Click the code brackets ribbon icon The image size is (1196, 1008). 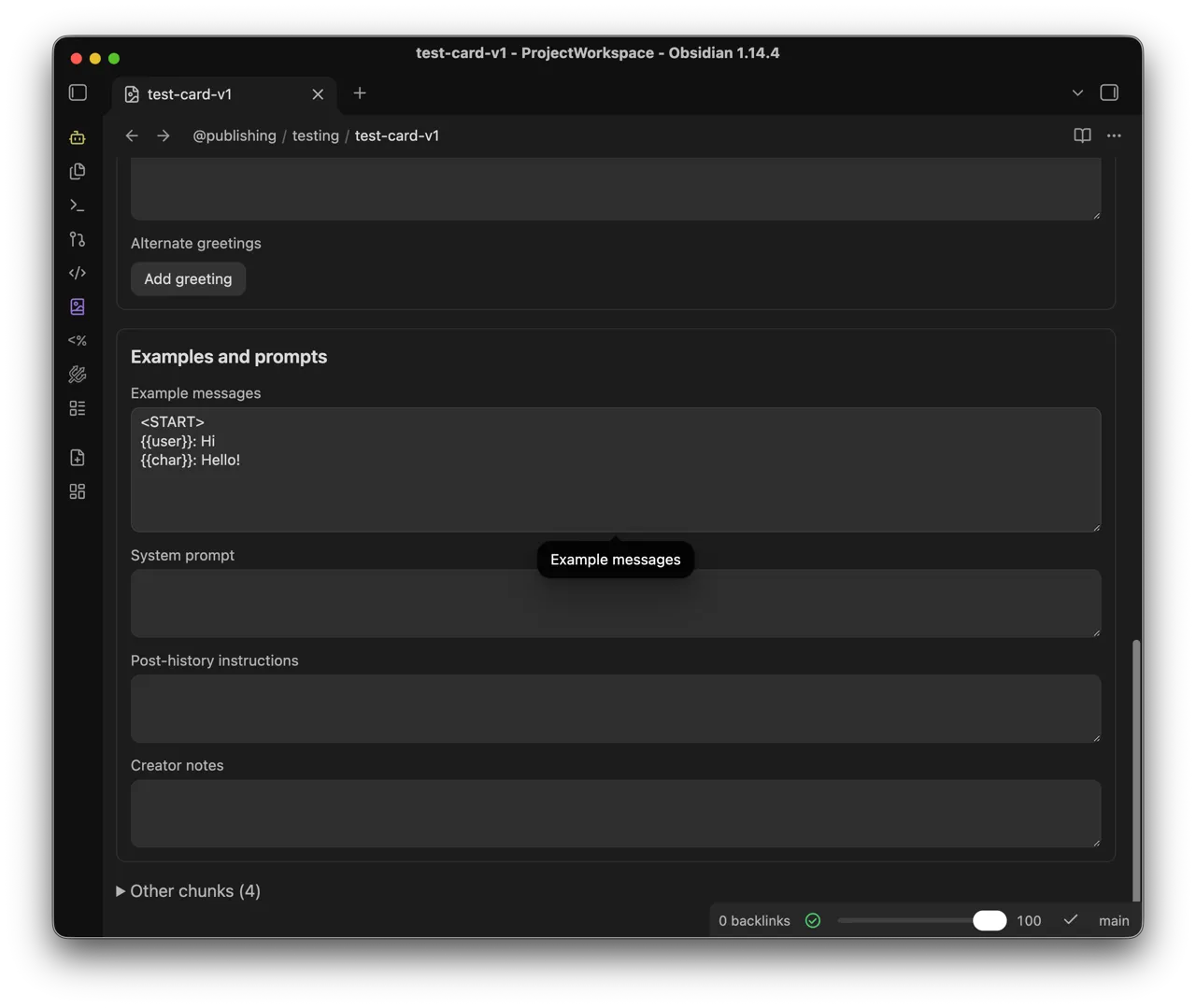[x=78, y=273]
